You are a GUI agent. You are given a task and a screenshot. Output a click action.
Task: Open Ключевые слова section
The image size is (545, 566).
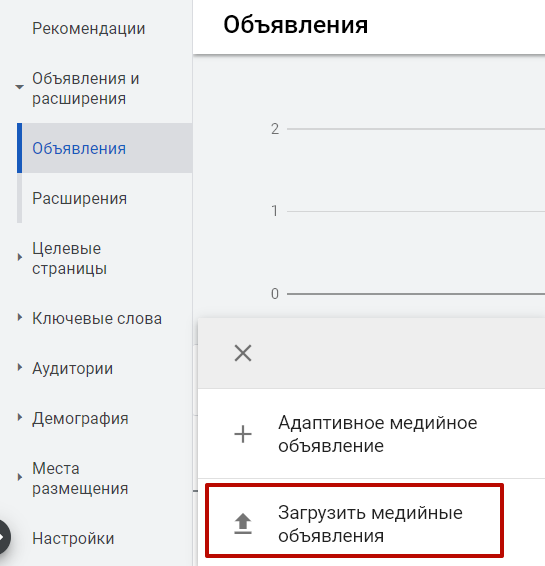pyautogui.click(x=97, y=318)
